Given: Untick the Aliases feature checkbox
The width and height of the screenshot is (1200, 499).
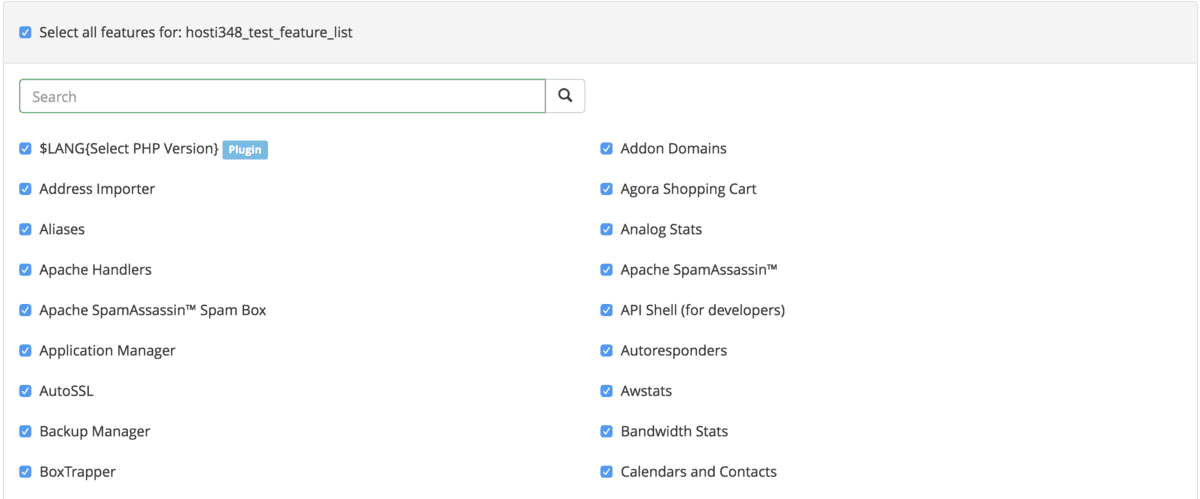Looking at the screenshot, I should click(x=26, y=229).
